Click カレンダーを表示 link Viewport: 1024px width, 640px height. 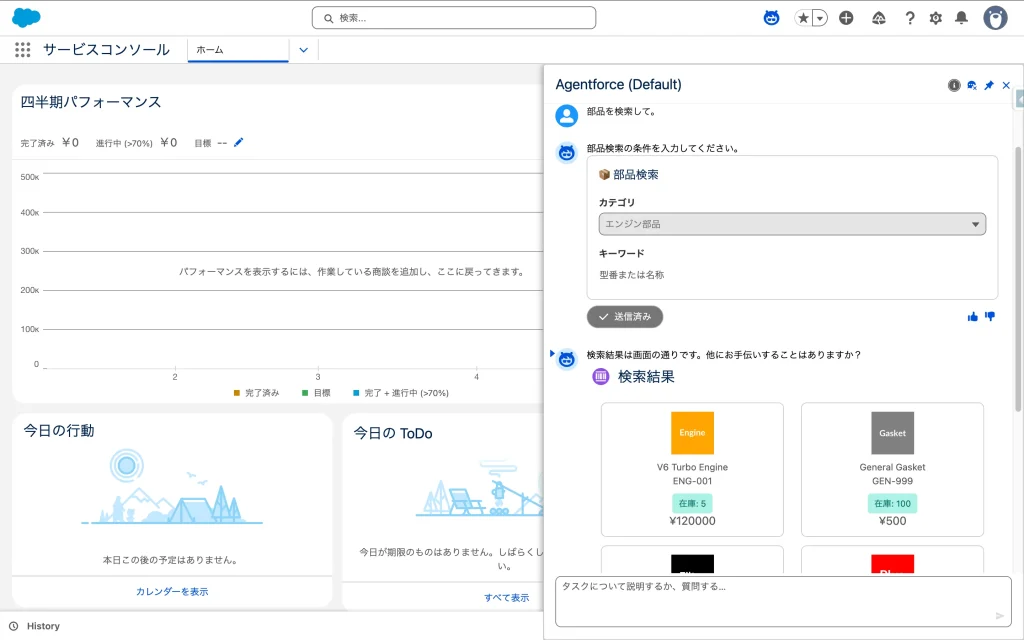pos(172,592)
